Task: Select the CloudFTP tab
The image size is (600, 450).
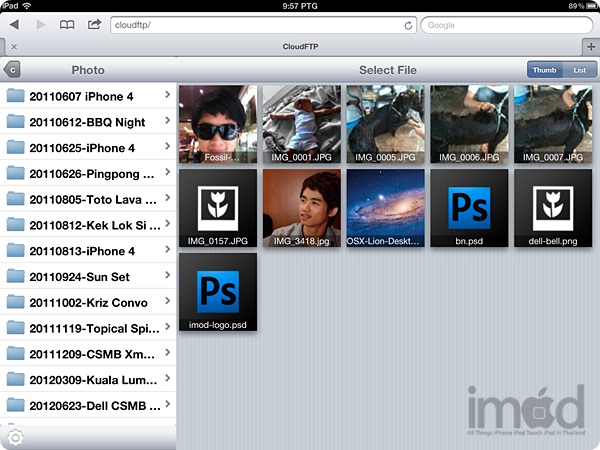Action: click(299, 46)
